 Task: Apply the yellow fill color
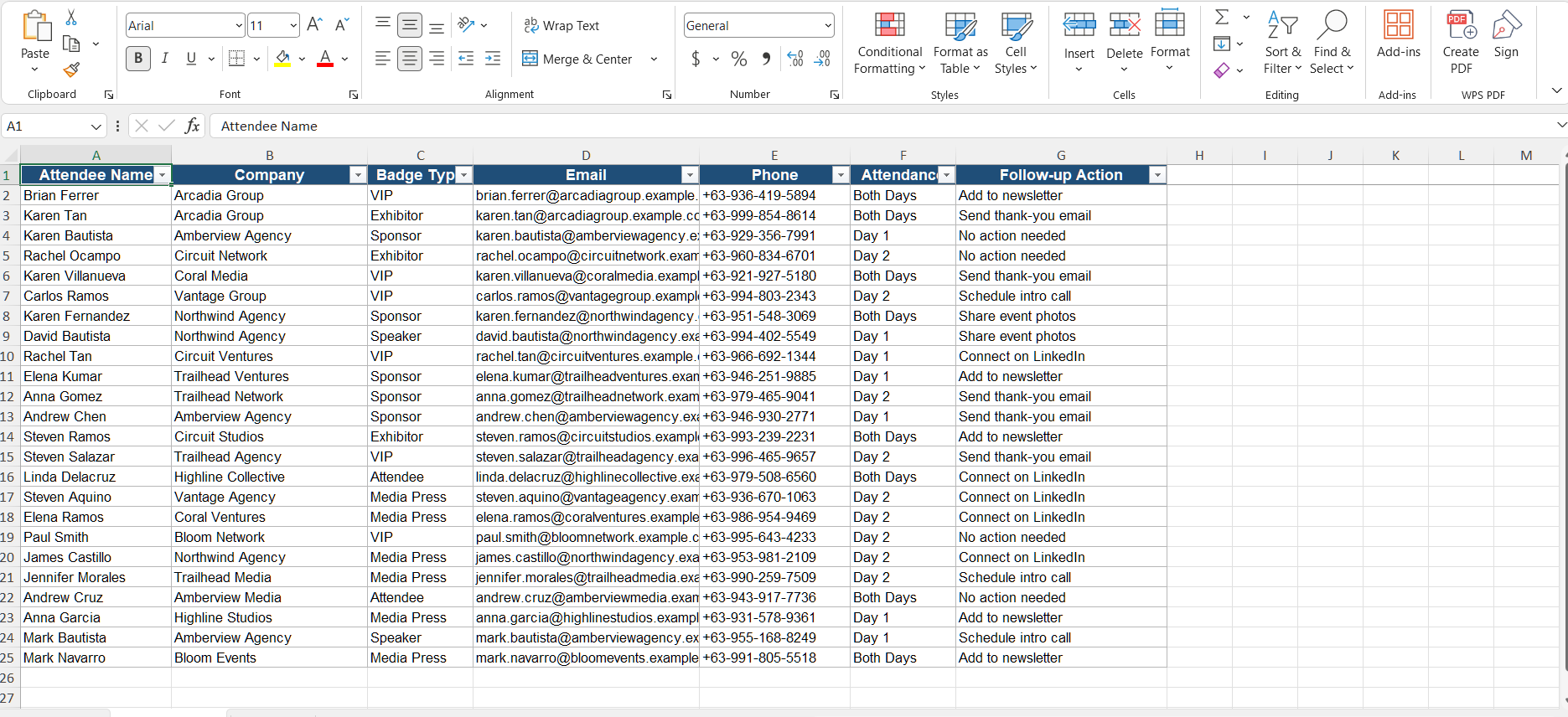pos(283,59)
